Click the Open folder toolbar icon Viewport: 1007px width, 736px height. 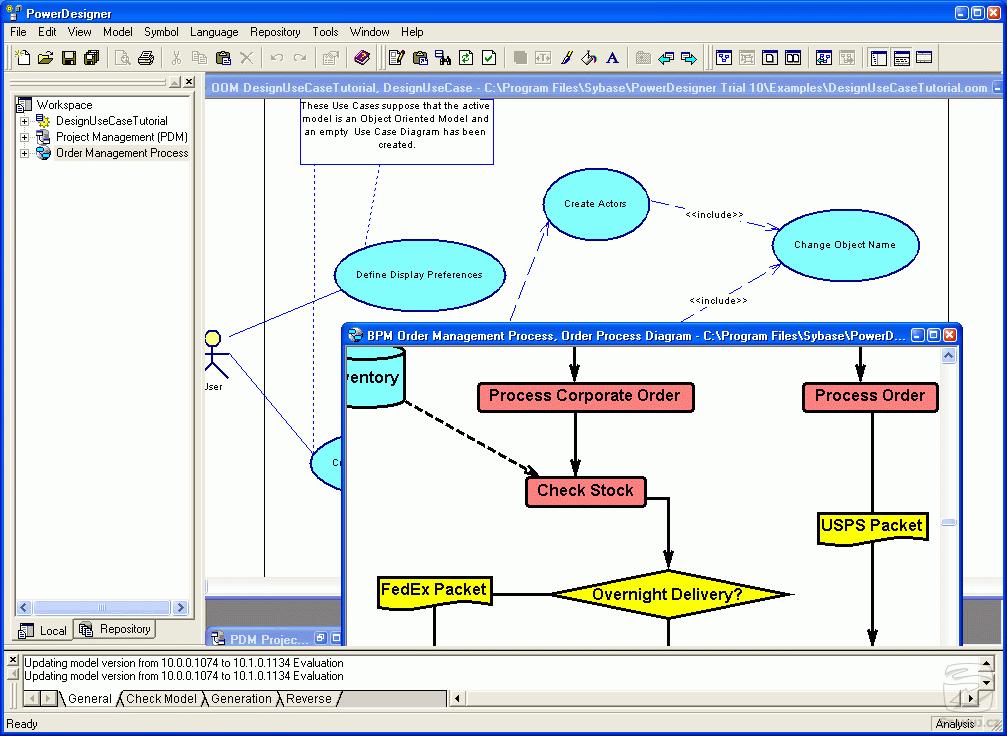click(46, 58)
